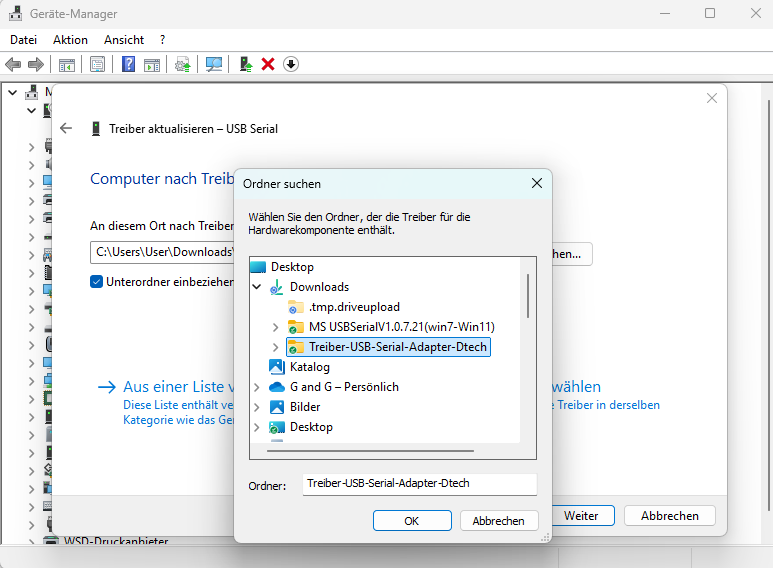This screenshot has width=773, height=568.
Task: Click the properties toolbar icon
Action: tap(97, 64)
